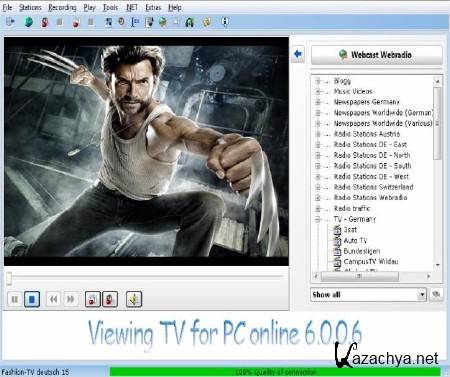Open the NET menu
Viewport: 450px width, 377px height.
click(x=132, y=7)
